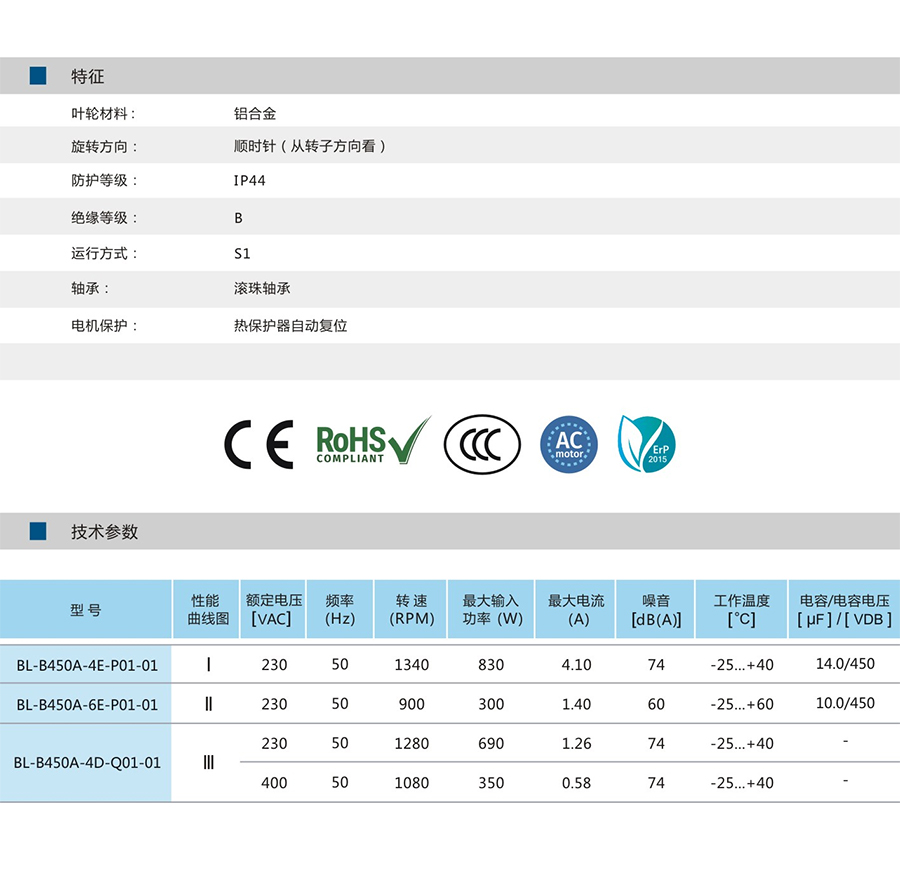Image resolution: width=900 pixels, height=880 pixels.
Task: Click the IP44 value
Action: point(250,181)
